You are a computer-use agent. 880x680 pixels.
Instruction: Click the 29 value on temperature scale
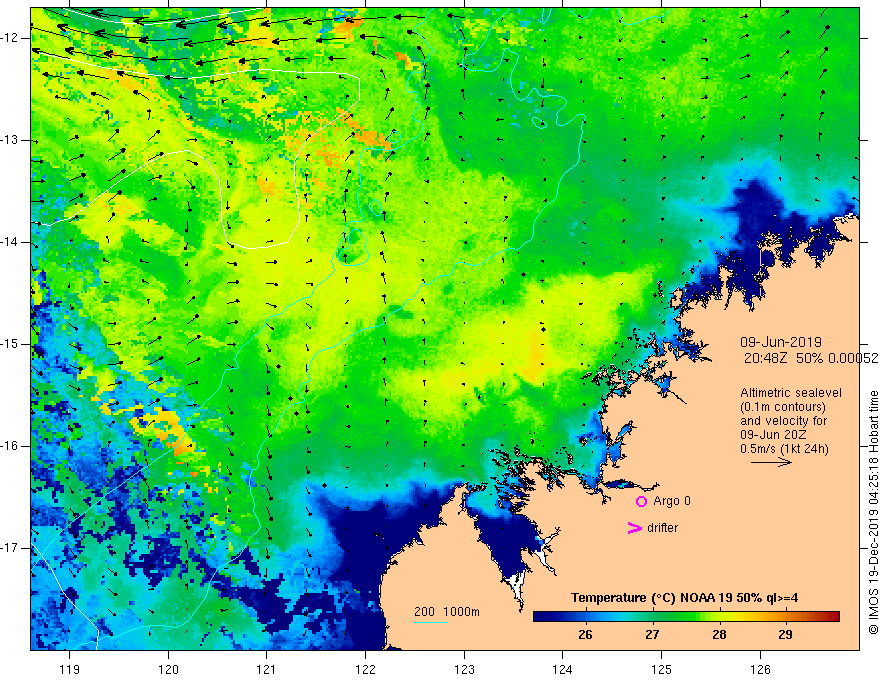785,635
